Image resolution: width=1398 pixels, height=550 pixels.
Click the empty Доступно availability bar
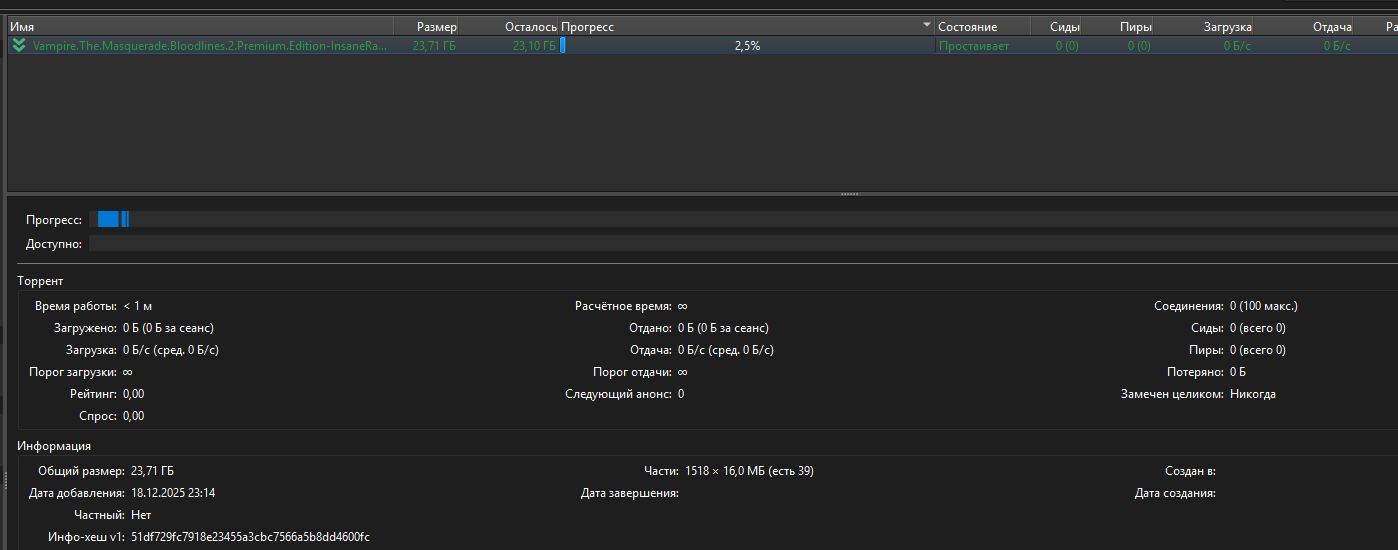pyautogui.click(x=740, y=243)
